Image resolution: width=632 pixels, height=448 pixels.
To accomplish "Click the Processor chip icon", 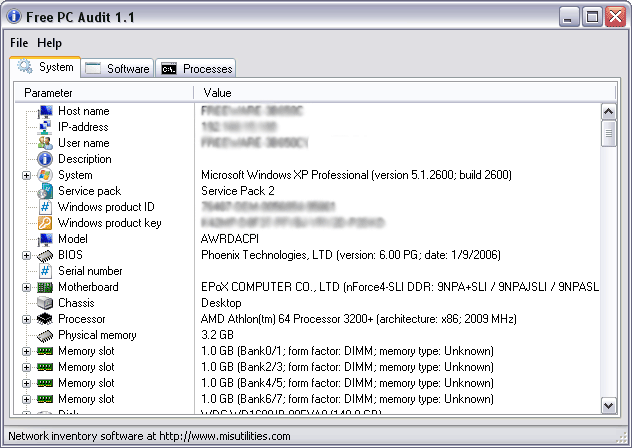I will click(x=45, y=319).
